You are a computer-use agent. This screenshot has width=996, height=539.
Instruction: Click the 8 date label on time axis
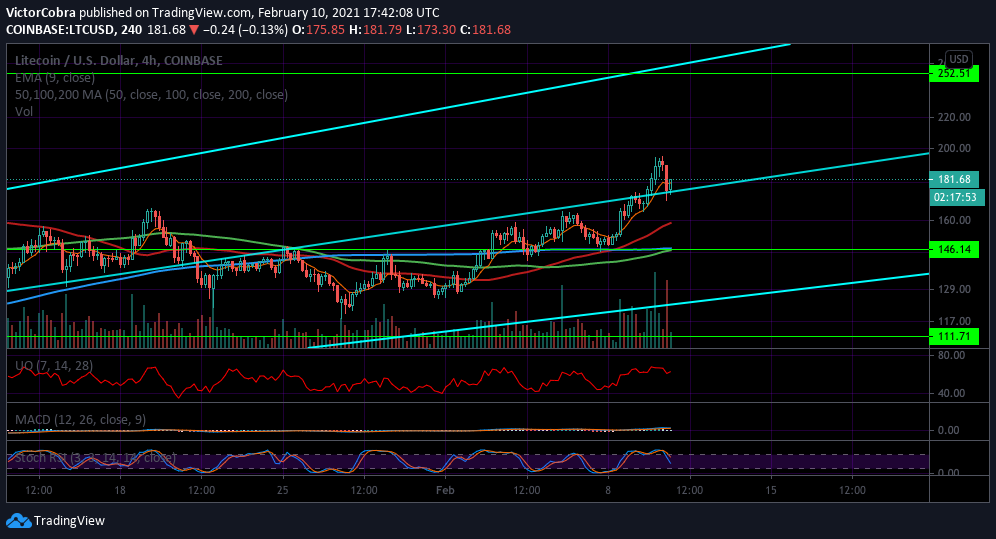tap(608, 490)
